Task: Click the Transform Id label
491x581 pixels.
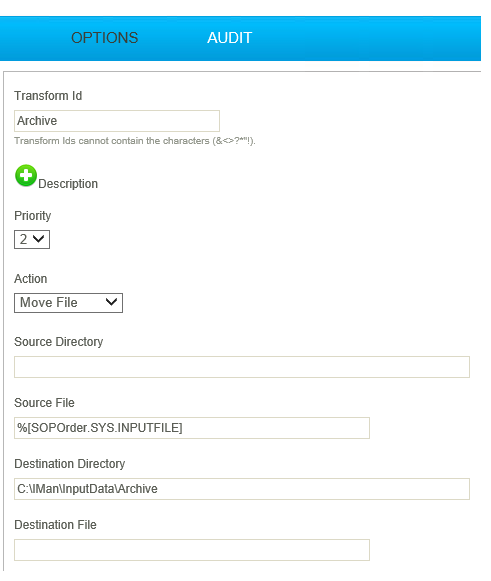Action: 48,96
